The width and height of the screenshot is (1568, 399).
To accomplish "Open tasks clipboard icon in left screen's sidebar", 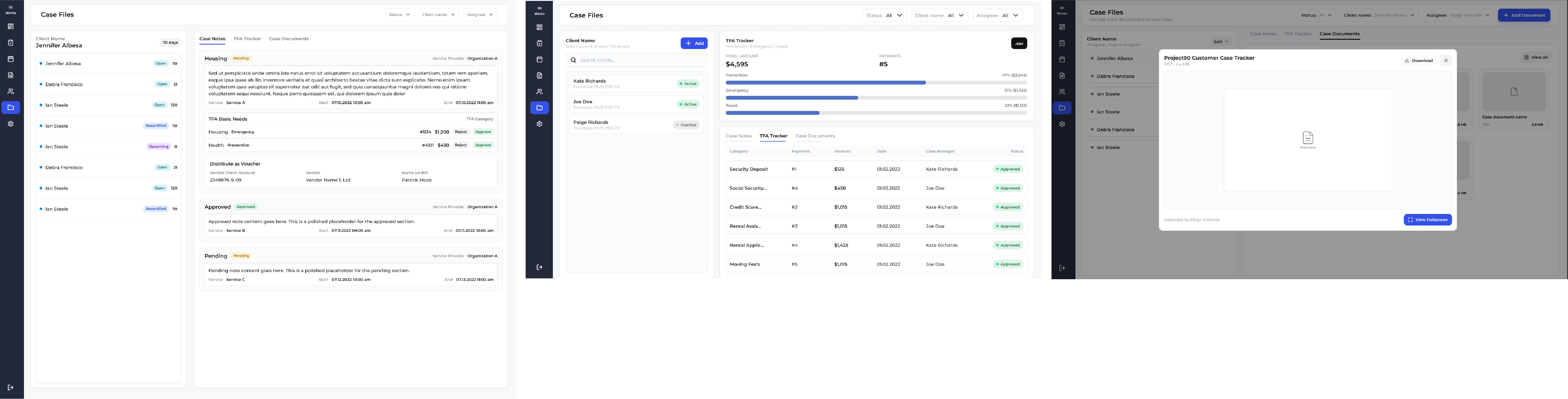I will [x=10, y=43].
